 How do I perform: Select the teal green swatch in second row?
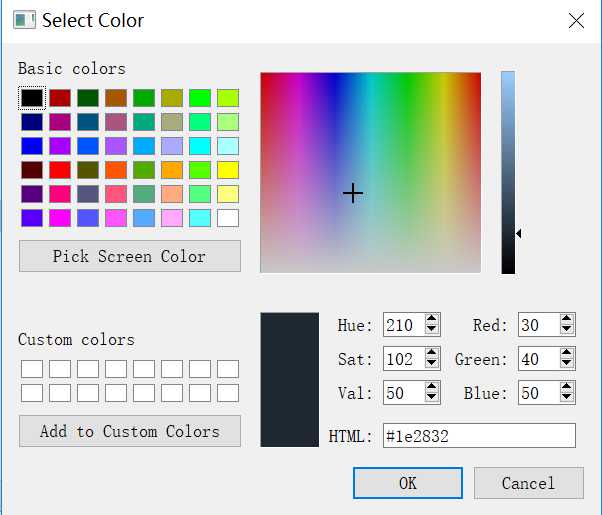tap(144, 122)
